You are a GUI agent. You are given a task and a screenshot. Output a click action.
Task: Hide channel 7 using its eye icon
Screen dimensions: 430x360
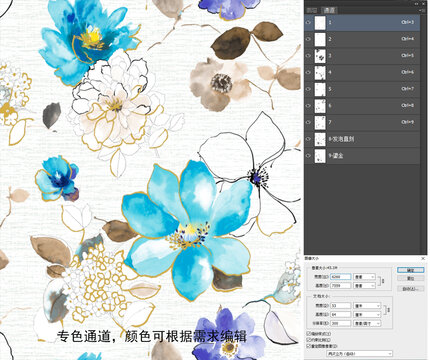pyautogui.click(x=308, y=122)
